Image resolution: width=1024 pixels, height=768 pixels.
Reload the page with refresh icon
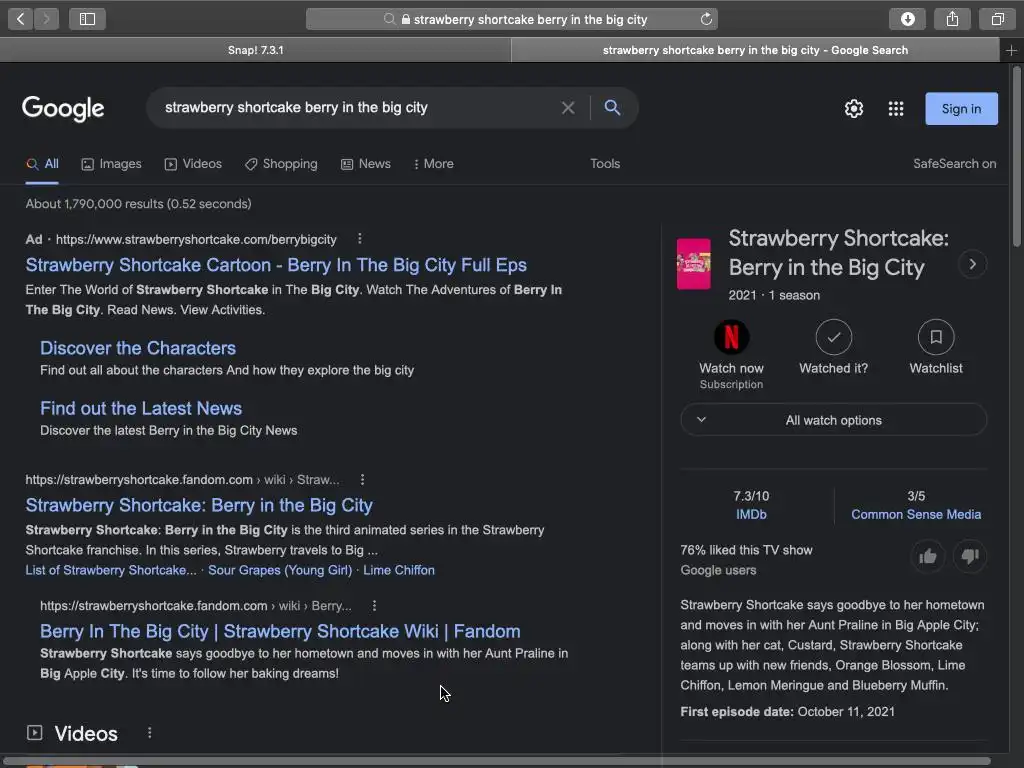tap(706, 19)
